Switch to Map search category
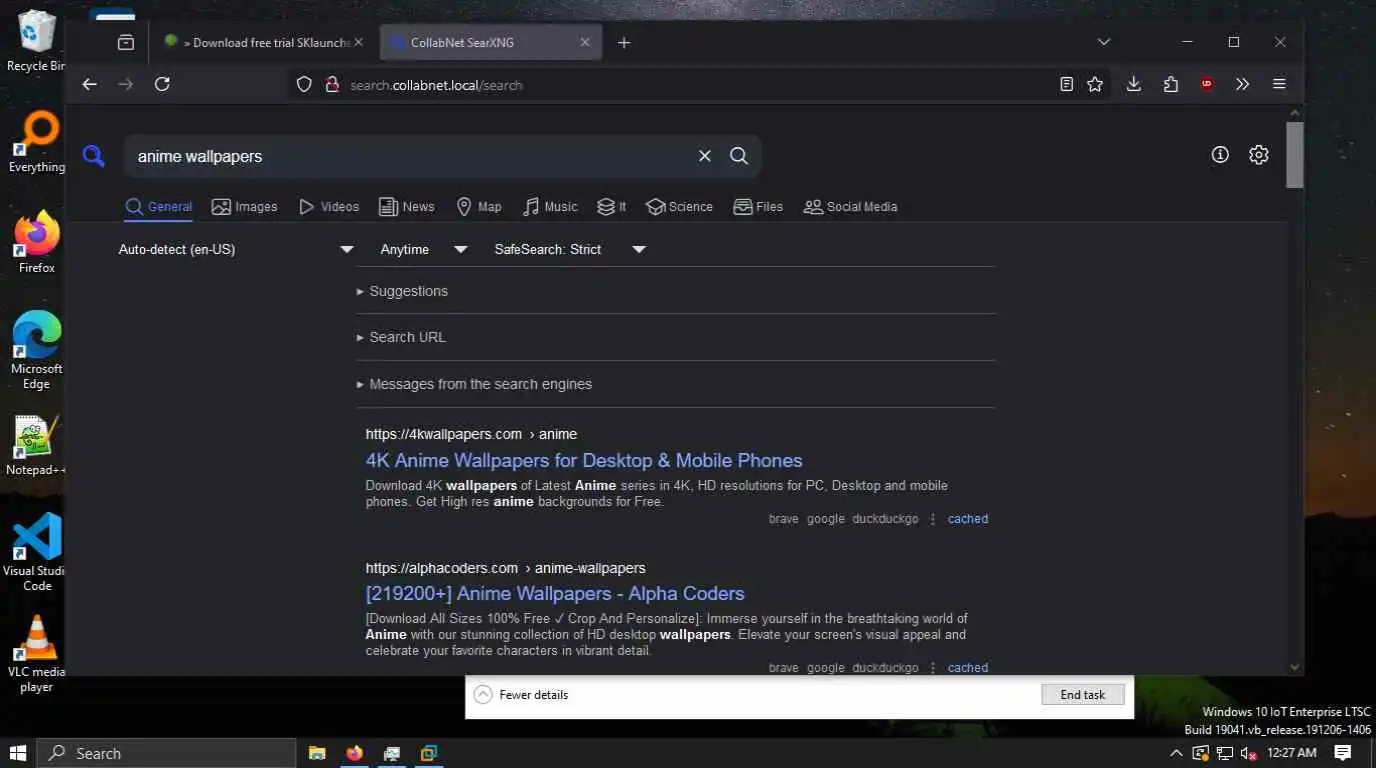The height and width of the screenshot is (768, 1376). pos(478,207)
